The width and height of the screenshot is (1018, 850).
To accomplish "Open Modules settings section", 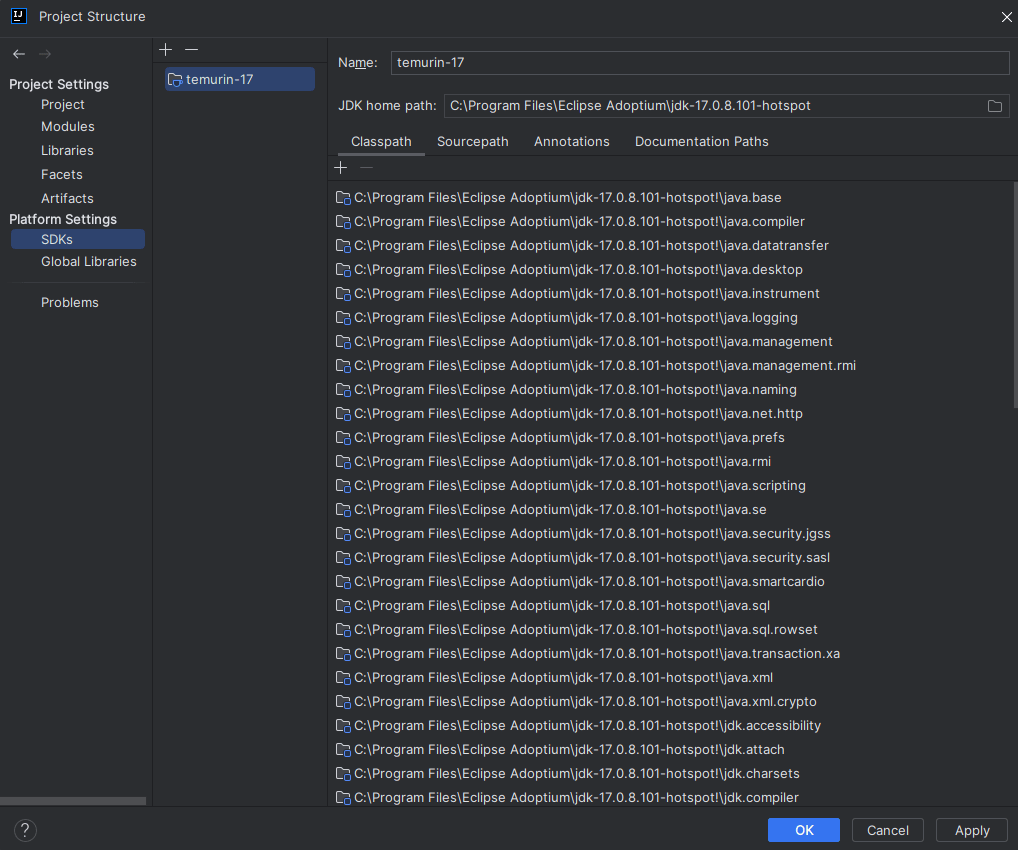I will 68,127.
